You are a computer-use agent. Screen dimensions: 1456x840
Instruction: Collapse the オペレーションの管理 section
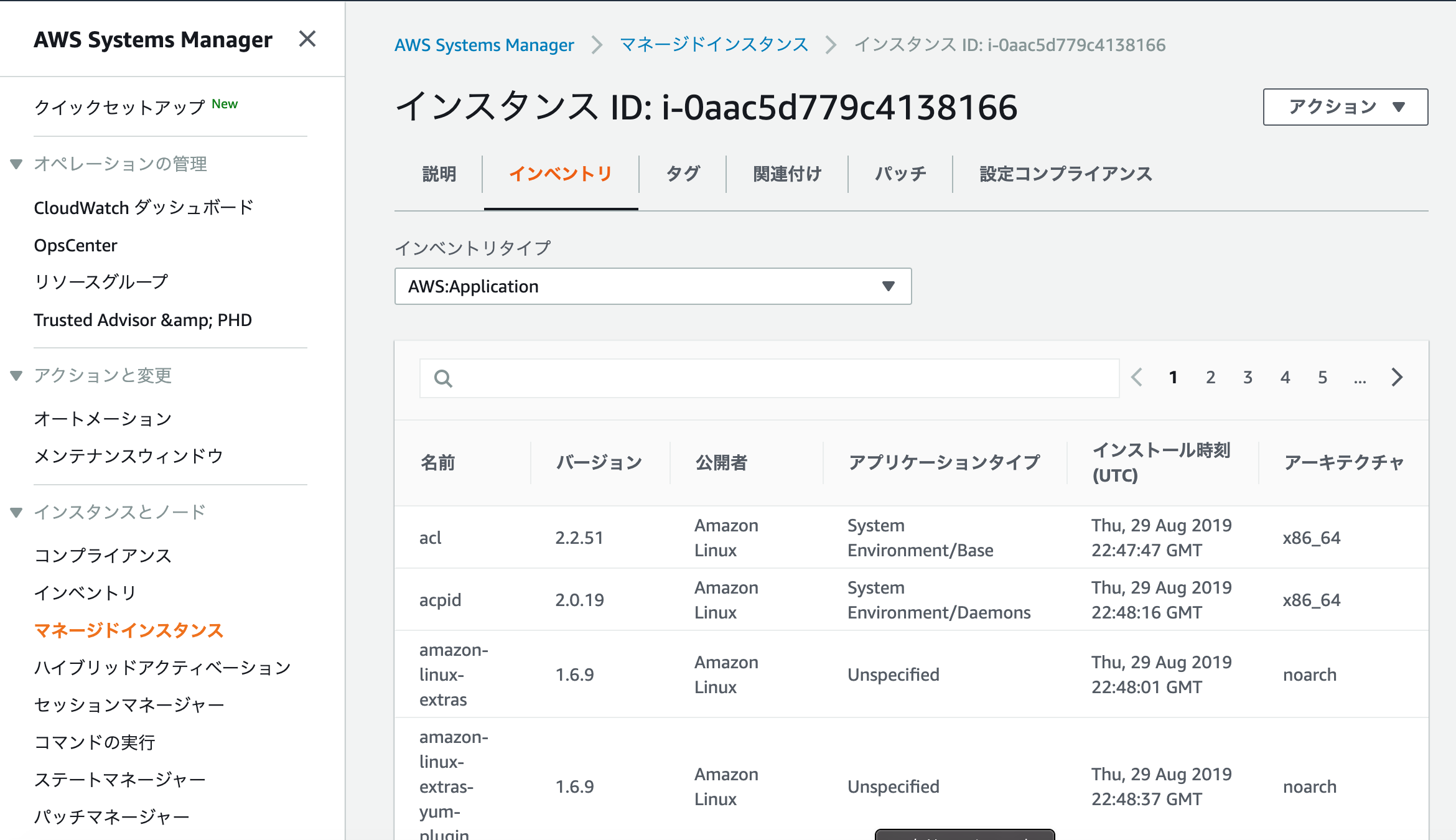pos(17,164)
